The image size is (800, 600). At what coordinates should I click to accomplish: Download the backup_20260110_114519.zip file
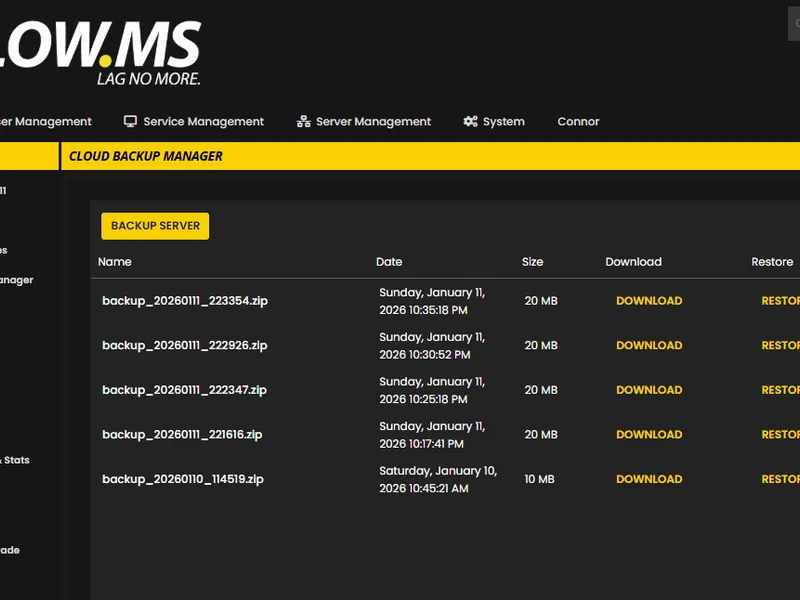click(649, 479)
